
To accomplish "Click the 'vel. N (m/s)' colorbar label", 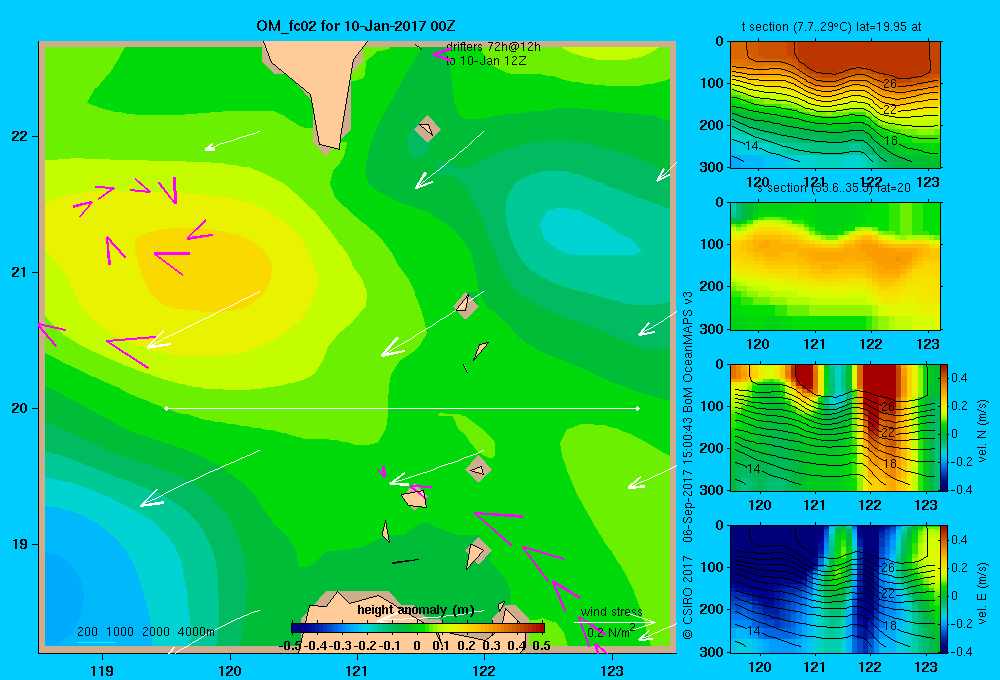I will click(x=982, y=431).
